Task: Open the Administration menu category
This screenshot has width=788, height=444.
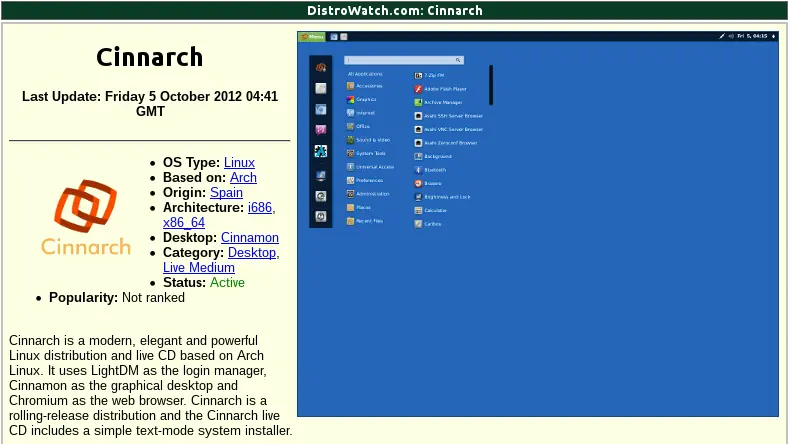Action: pyautogui.click(x=368, y=194)
